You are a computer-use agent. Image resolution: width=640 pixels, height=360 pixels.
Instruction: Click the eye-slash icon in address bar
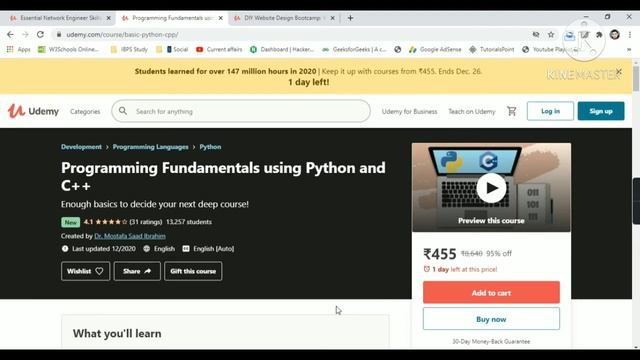(536, 35)
